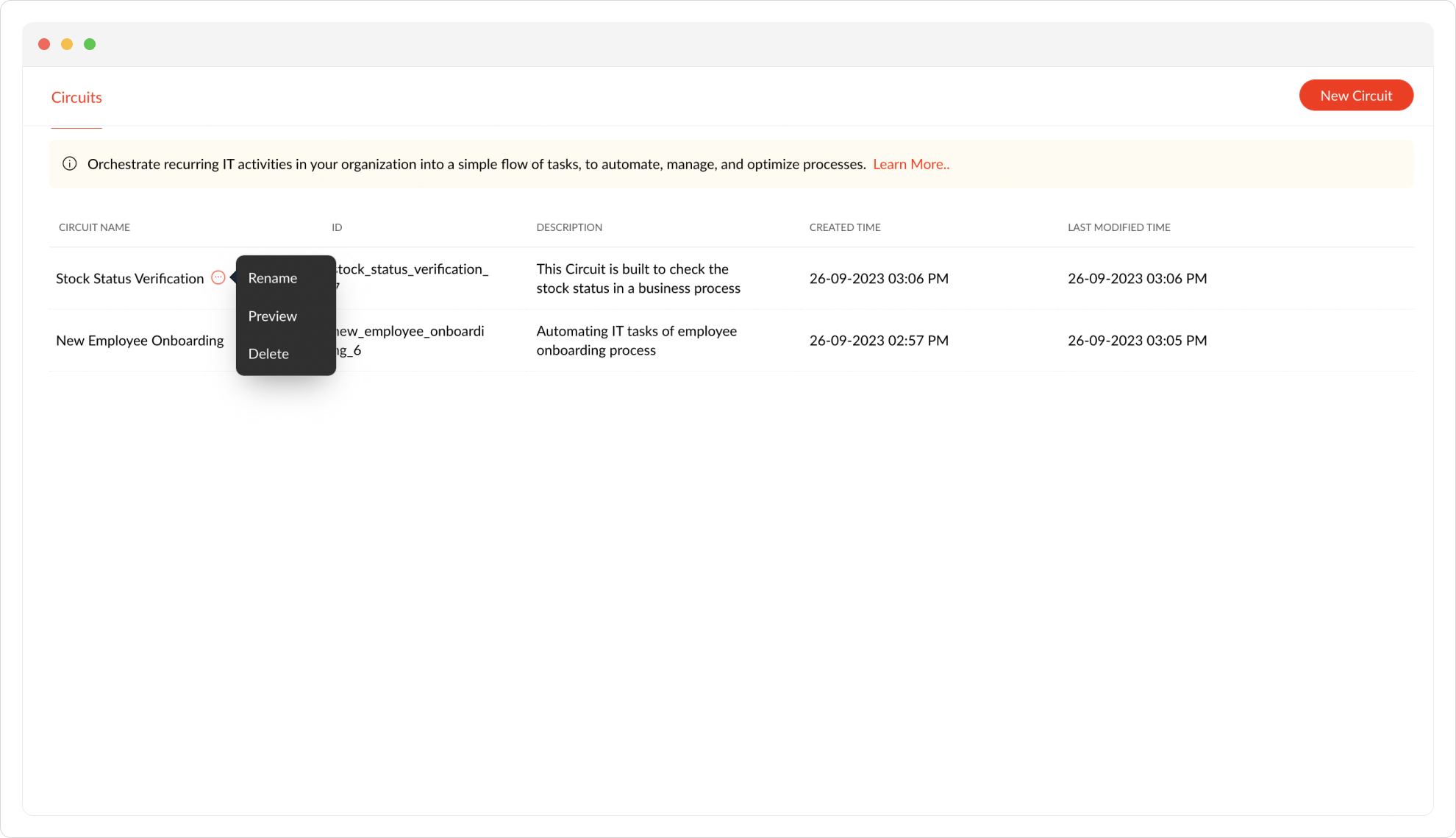
Task: Click the ID column header
Action: click(337, 227)
